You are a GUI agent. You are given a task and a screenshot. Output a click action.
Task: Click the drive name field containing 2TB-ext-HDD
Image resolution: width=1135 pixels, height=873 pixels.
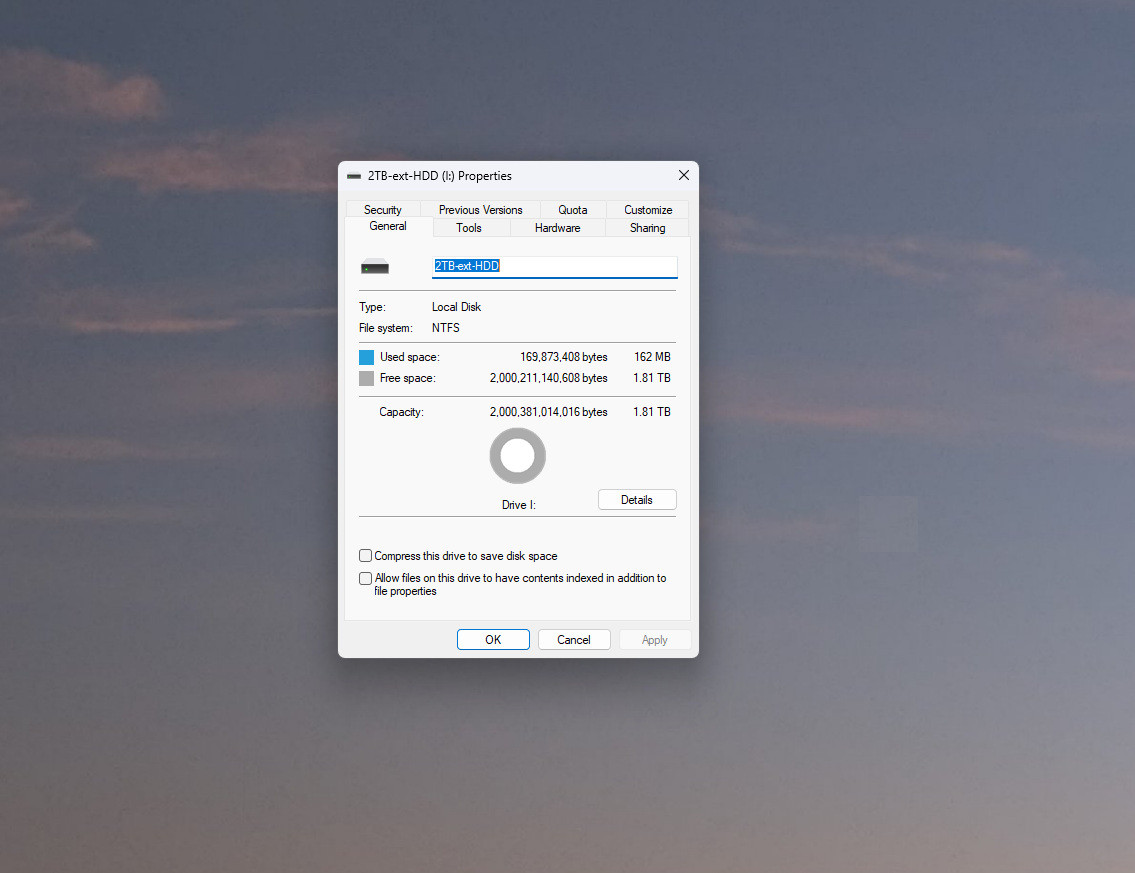pos(554,266)
